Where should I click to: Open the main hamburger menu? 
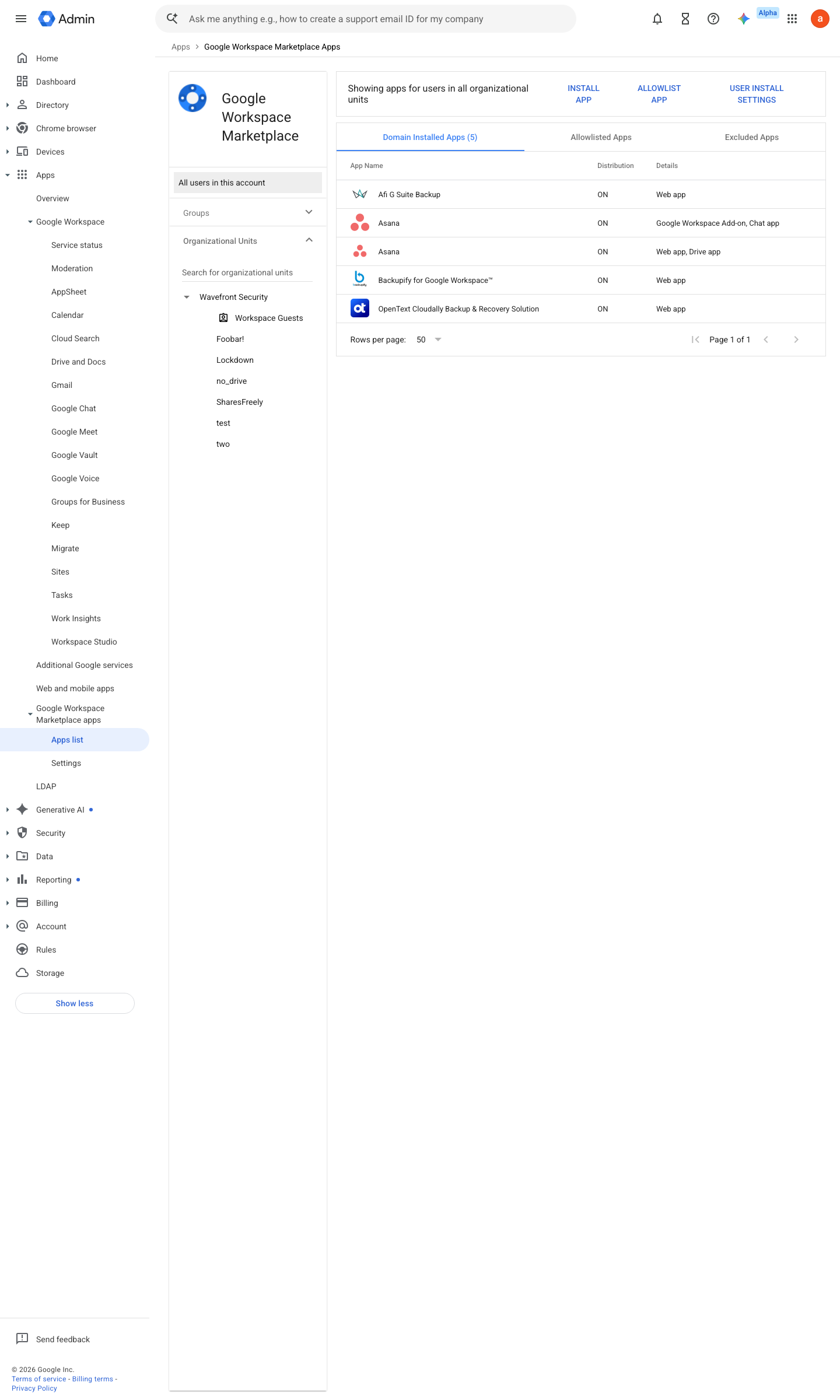tap(21, 19)
